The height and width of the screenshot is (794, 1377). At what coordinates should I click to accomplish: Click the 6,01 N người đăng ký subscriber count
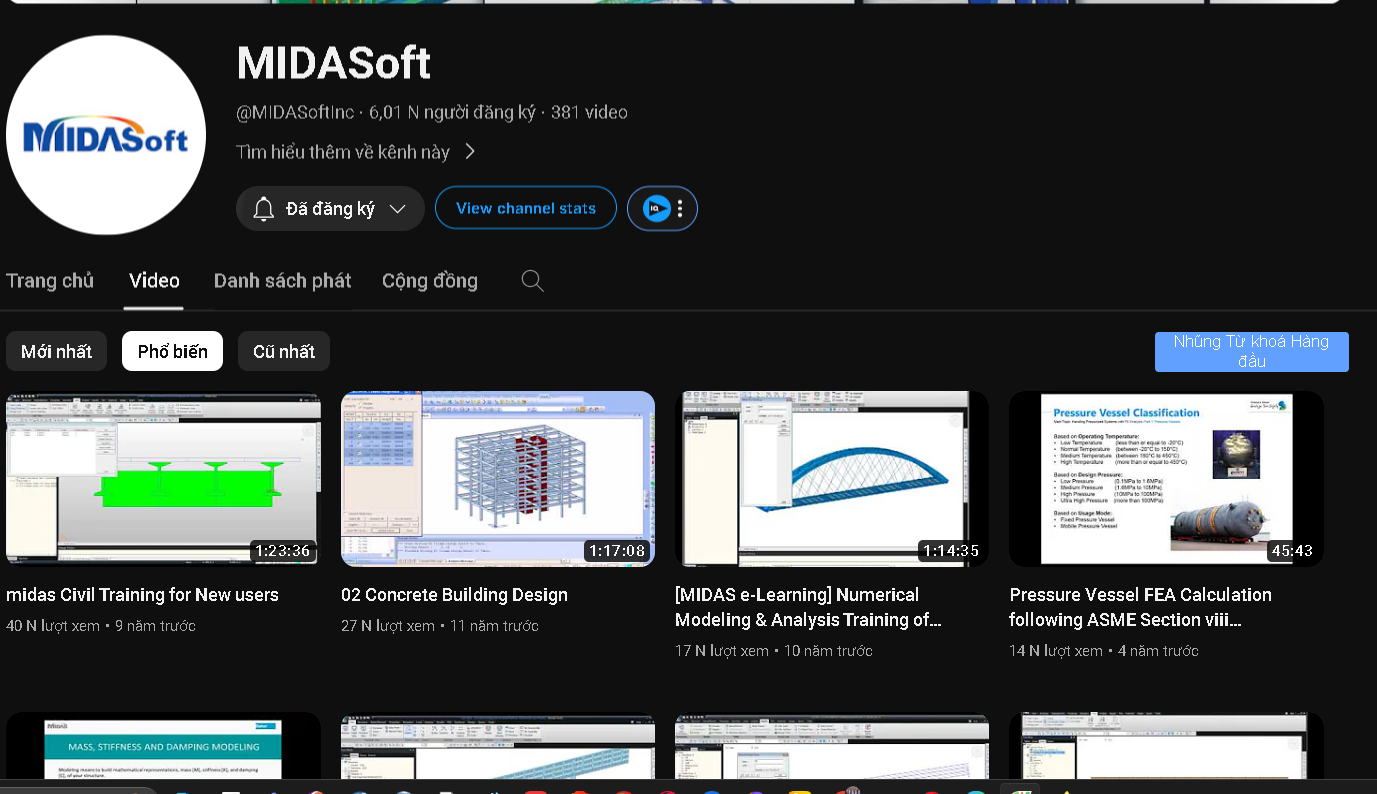point(452,113)
